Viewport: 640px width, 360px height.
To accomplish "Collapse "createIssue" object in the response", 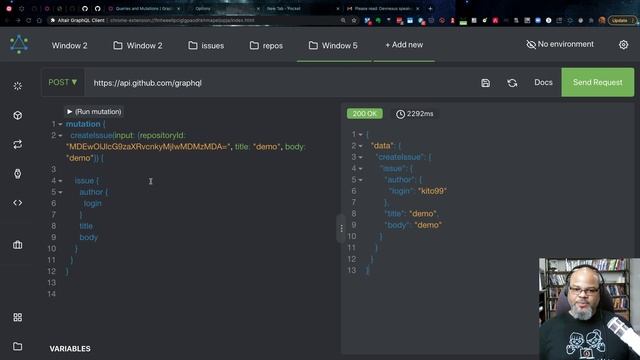I will point(360,157).
